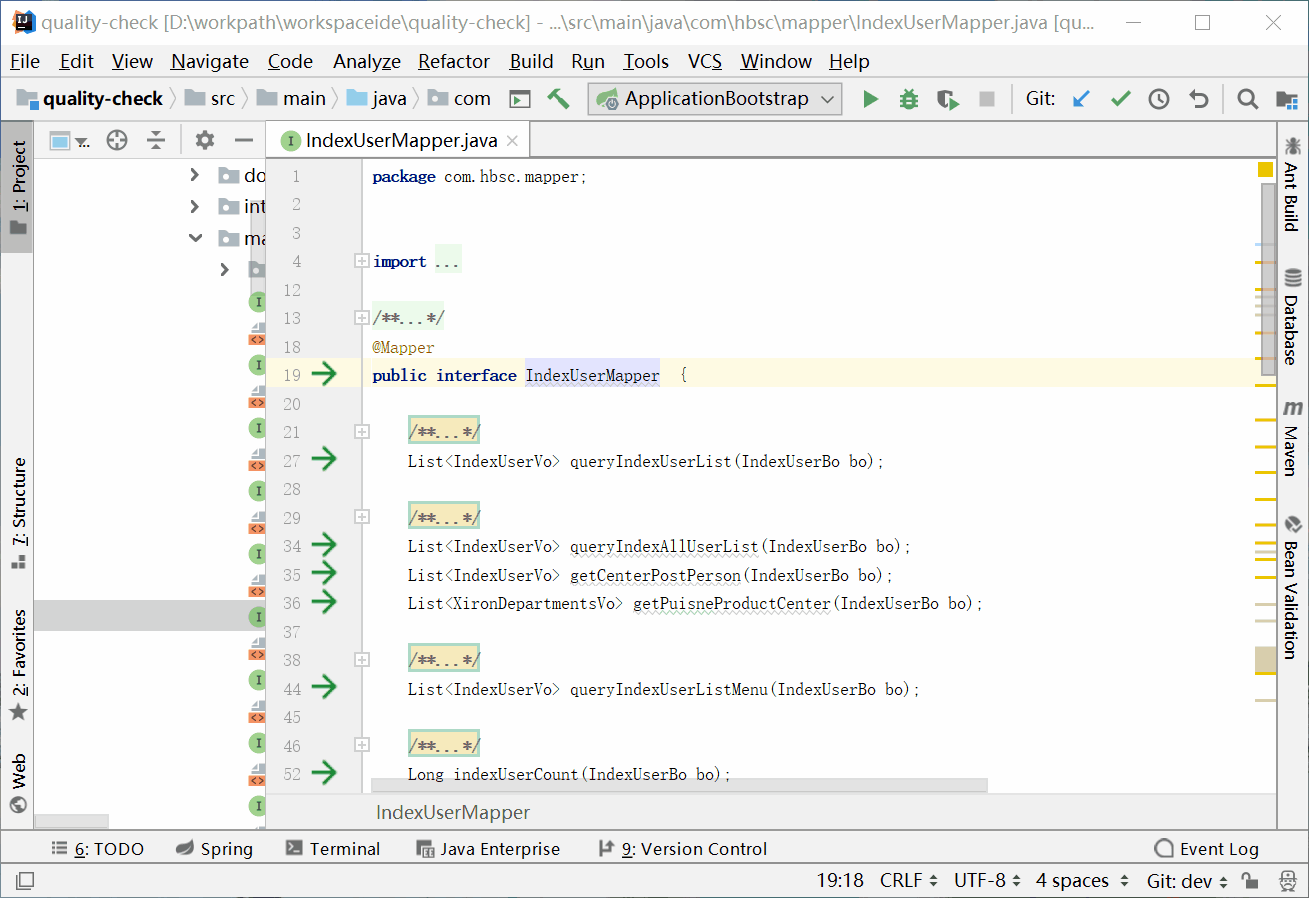Open the Analyze menu

click(367, 61)
